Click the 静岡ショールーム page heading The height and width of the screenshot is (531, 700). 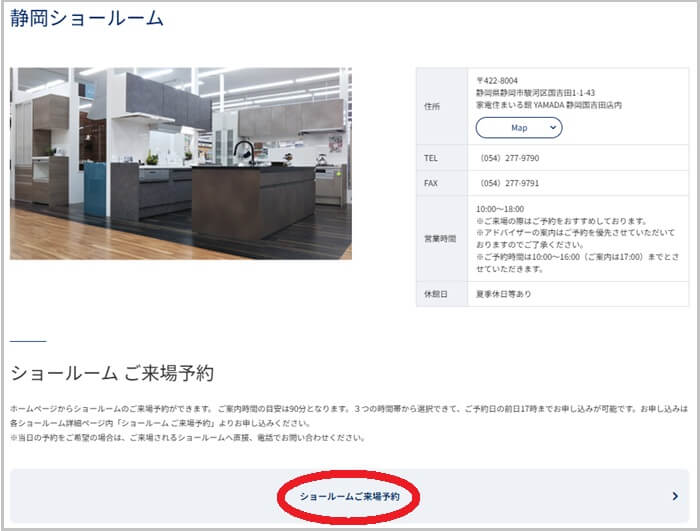pyautogui.click(x=87, y=18)
